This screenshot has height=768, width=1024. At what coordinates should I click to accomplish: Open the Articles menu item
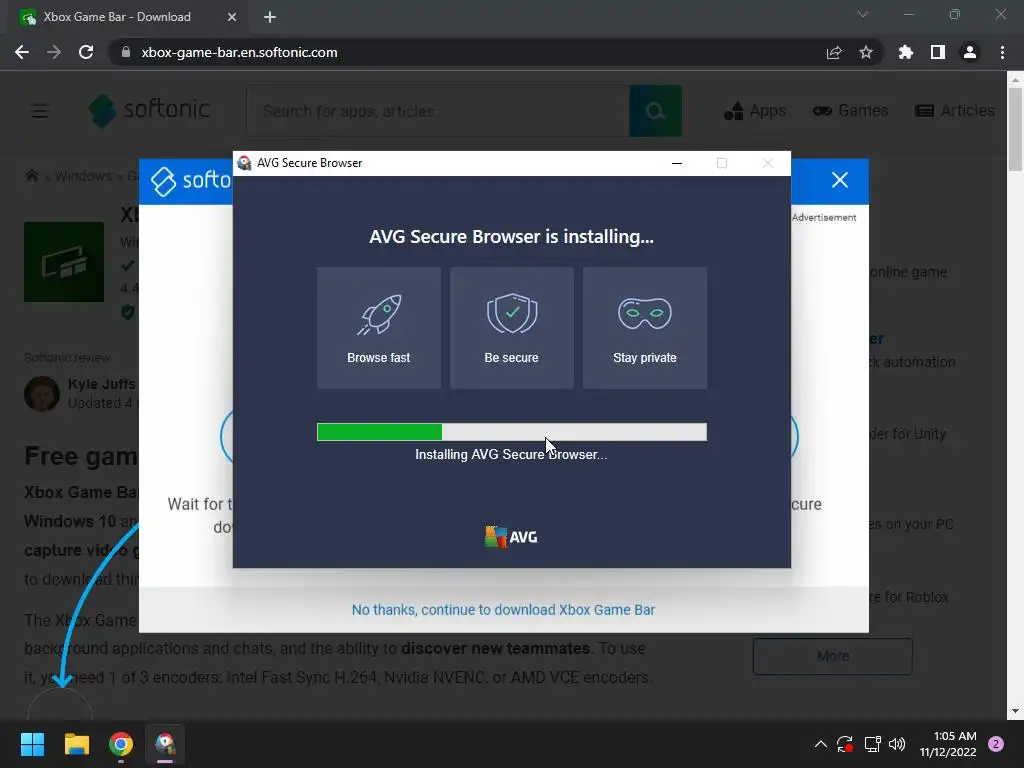point(955,110)
